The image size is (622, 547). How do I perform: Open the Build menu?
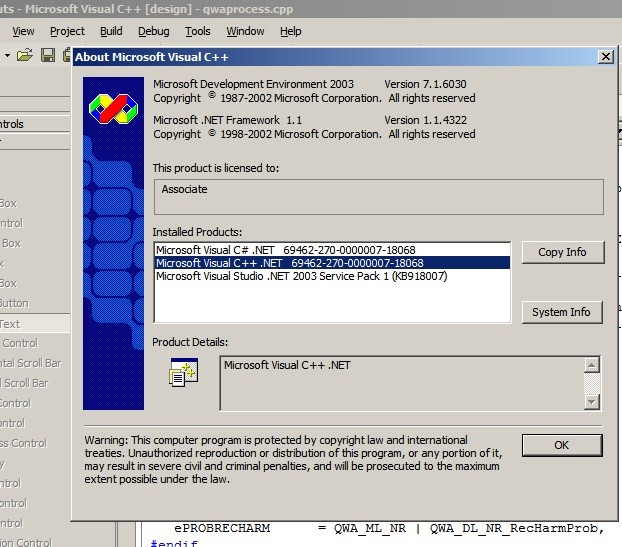click(x=111, y=31)
